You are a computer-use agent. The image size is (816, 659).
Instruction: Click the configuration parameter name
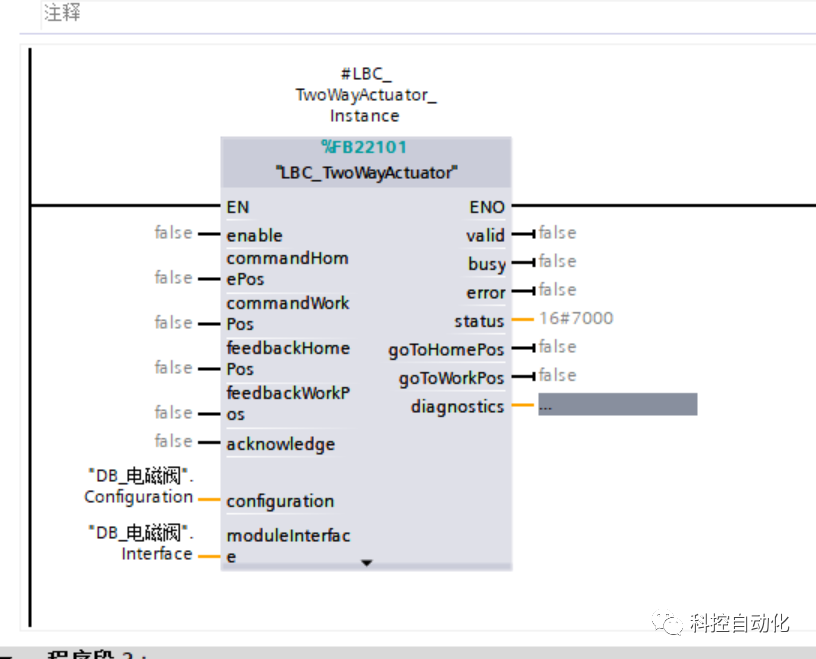280,501
